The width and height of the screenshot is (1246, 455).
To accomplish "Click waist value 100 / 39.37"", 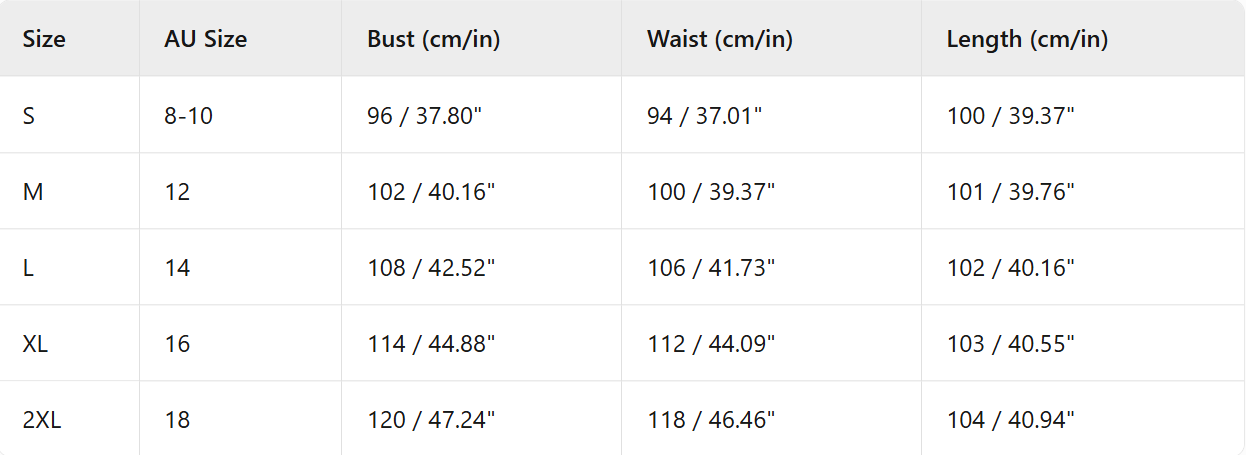I will pos(711,192).
